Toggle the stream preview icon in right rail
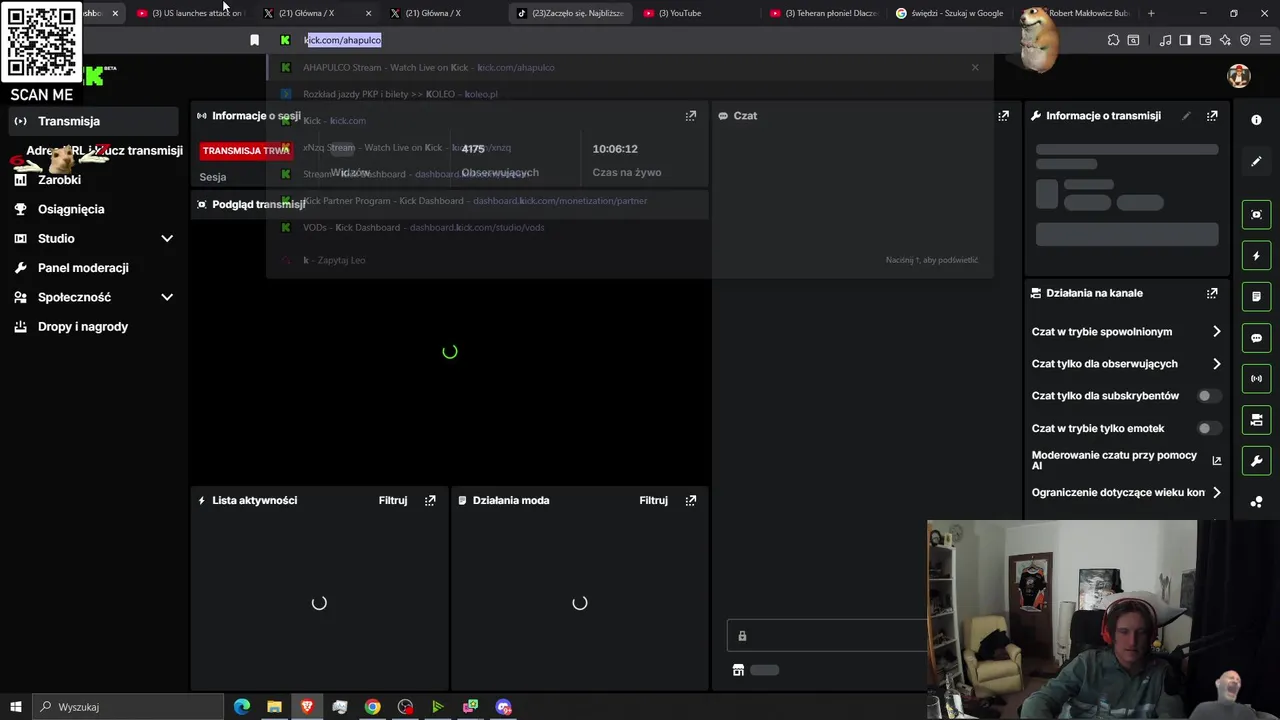Screen dimensions: 1280x720 [1256, 215]
